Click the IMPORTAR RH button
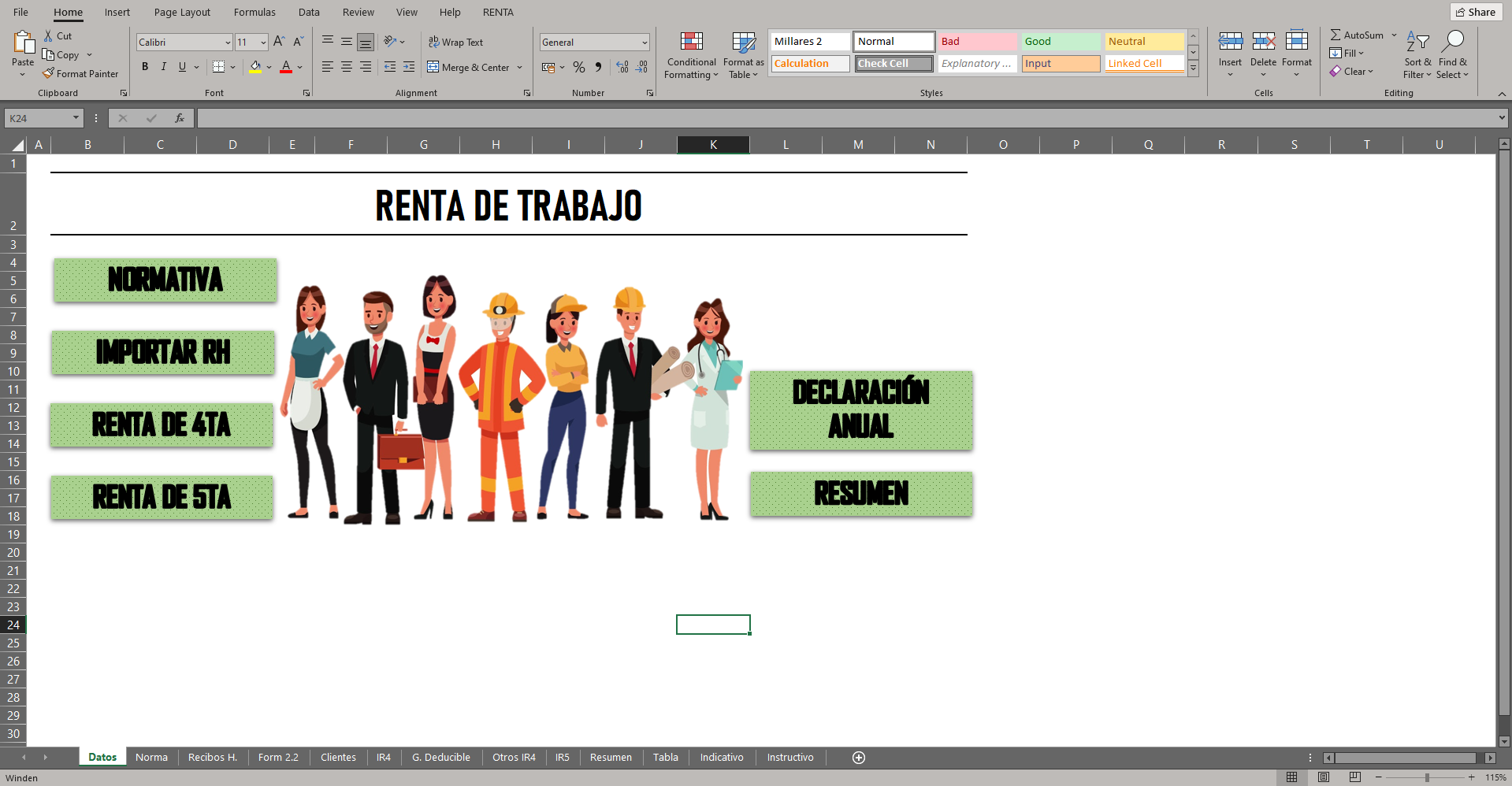This screenshot has height=786, width=1512. point(163,352)
